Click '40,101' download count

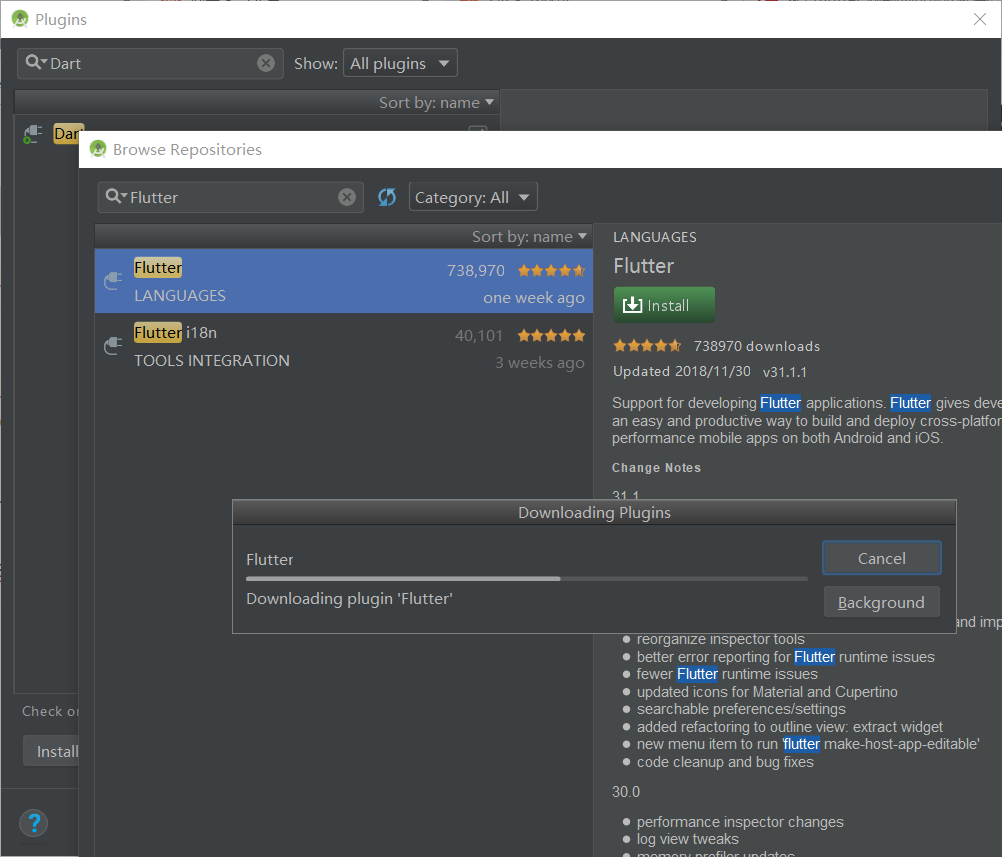(x=479, y=336)
